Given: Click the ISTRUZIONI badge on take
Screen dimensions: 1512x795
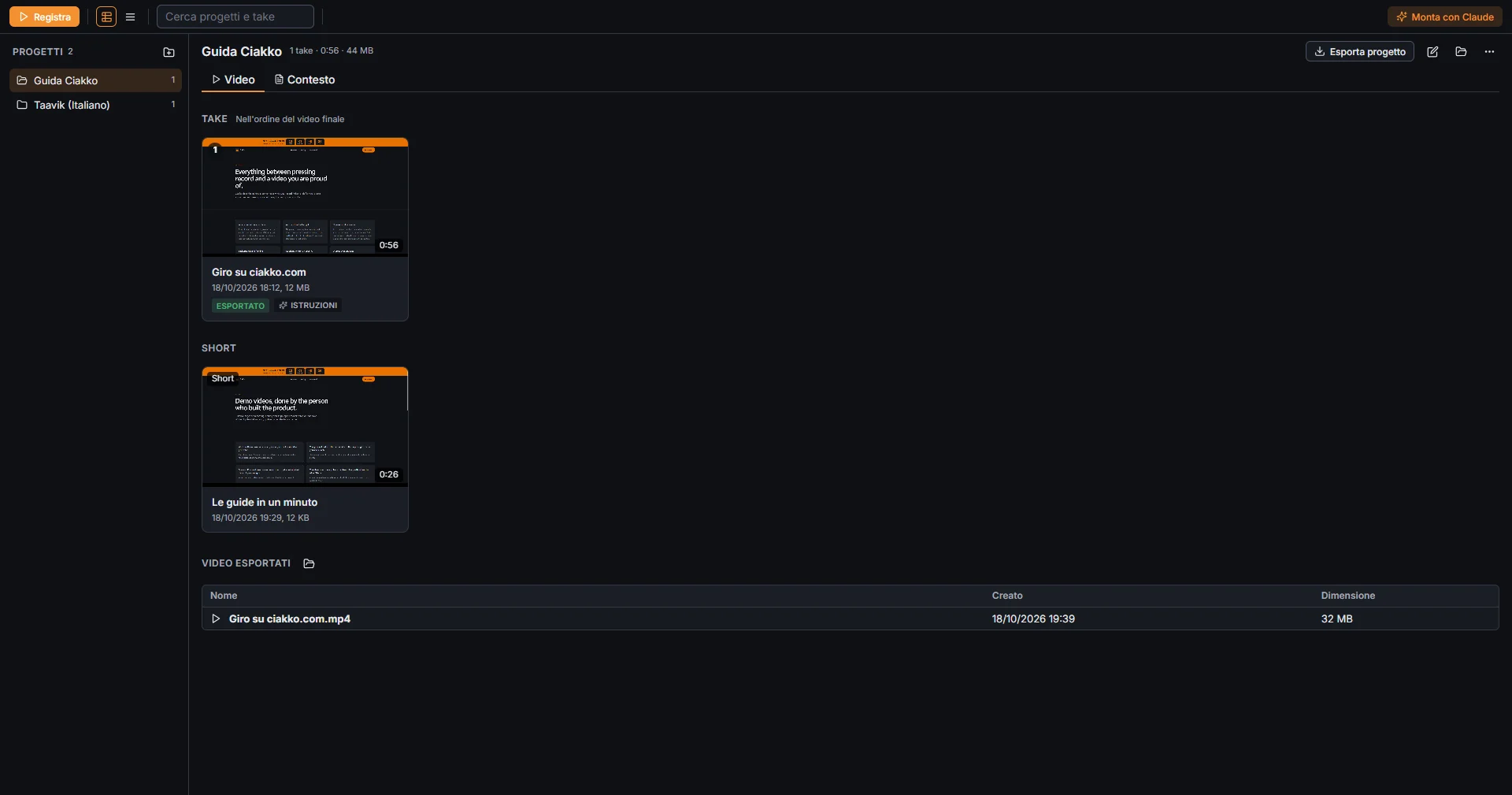Looking at the screenshot, I should pyautogui.click(x=308, y=306).
